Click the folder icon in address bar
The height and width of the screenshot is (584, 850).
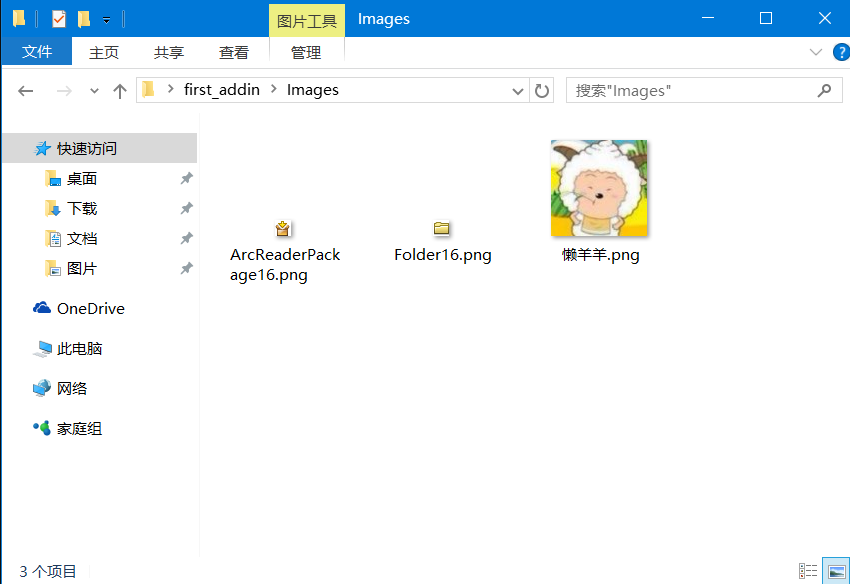[149, 89]
